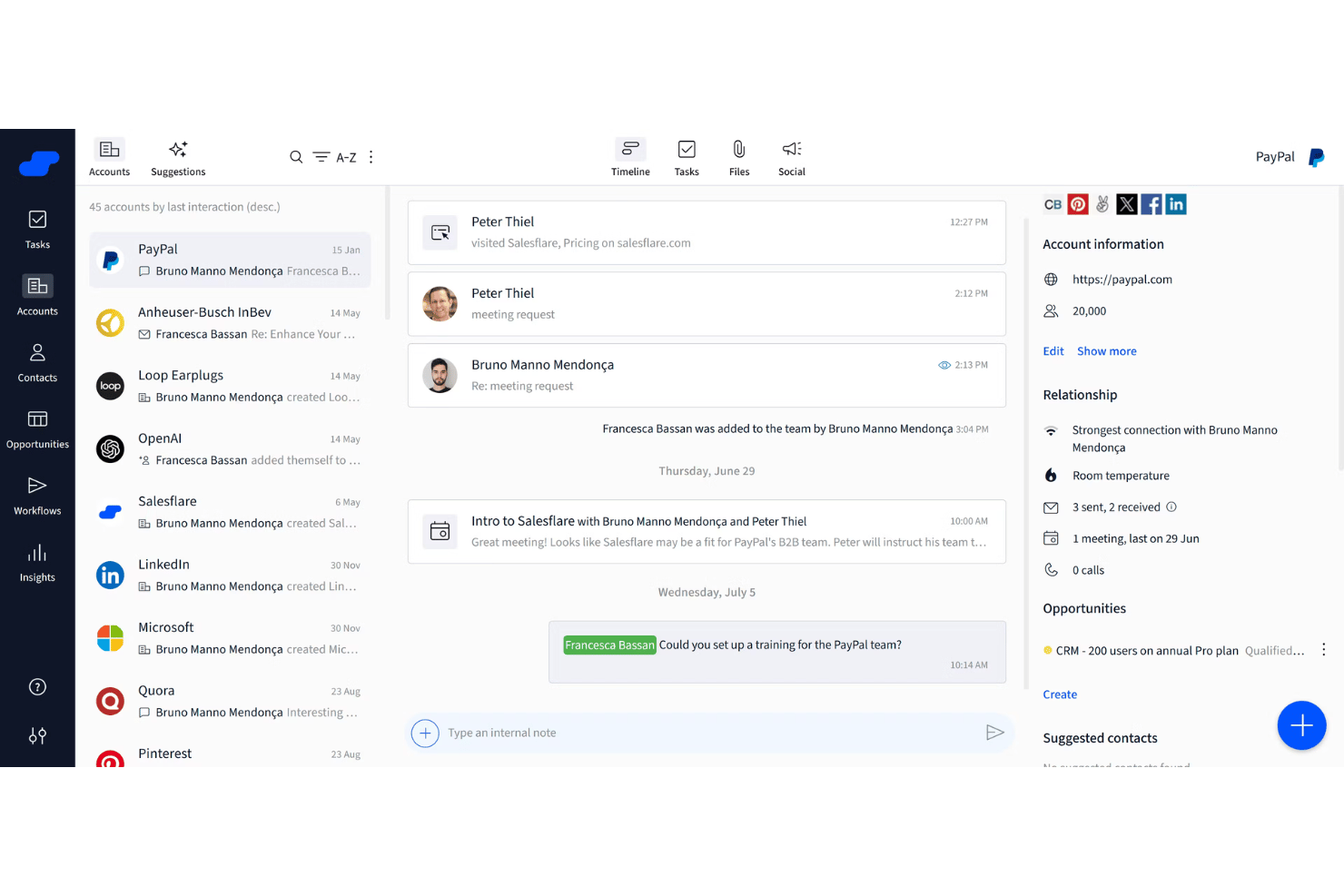Viewport: 1344px width, 896px height.
Task: Click the 20,000 employees value
Action: tap(1090, 311)
